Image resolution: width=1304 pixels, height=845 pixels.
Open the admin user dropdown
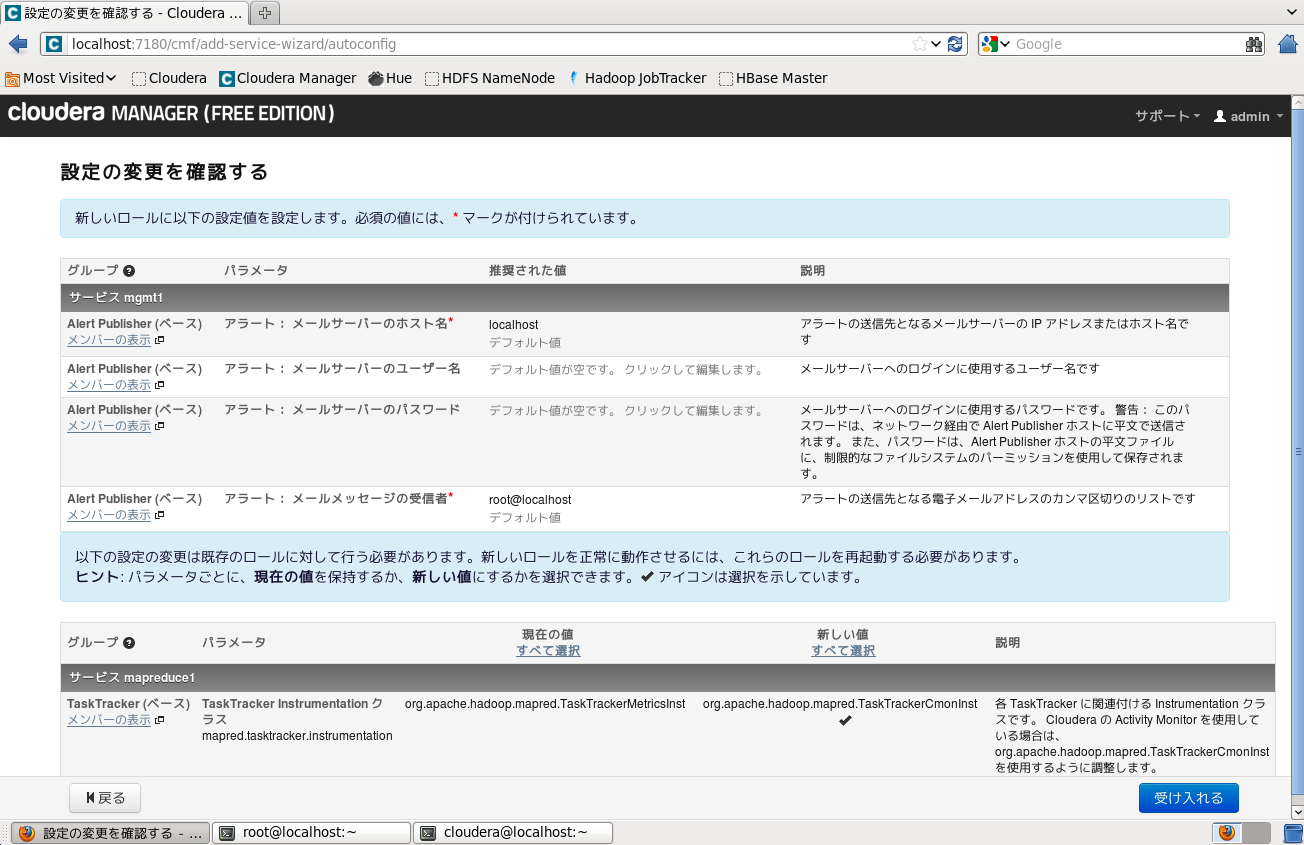tap(1248, 116)
